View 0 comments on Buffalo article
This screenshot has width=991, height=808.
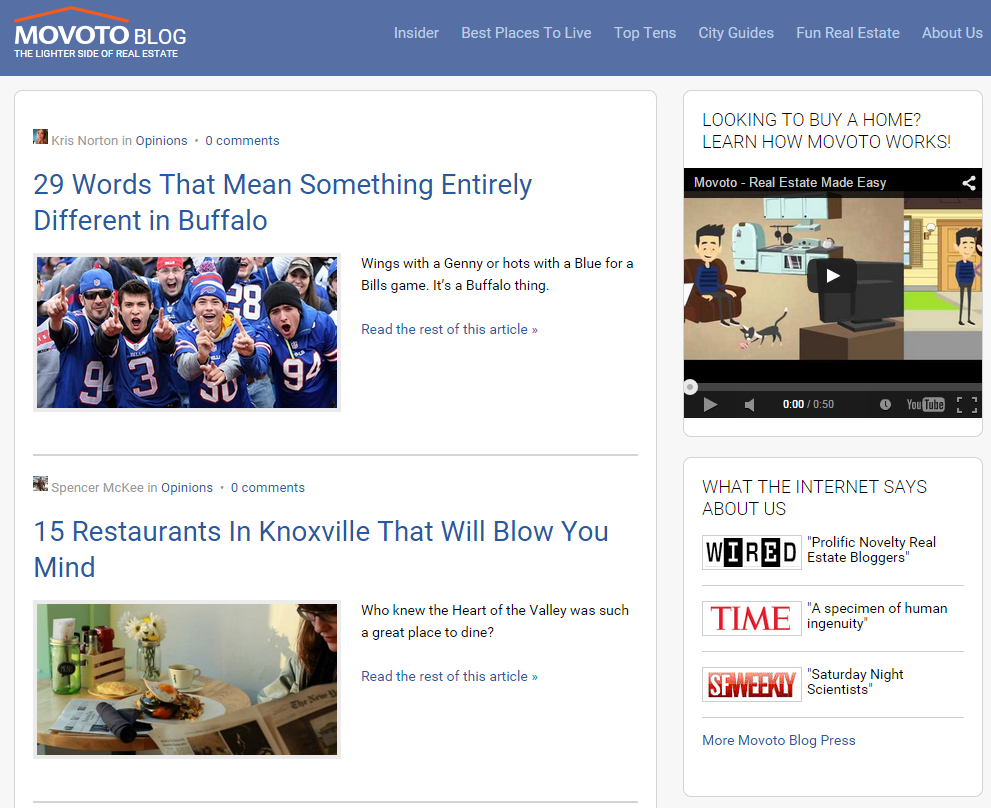pyautogui.click(x=242, y=140)
